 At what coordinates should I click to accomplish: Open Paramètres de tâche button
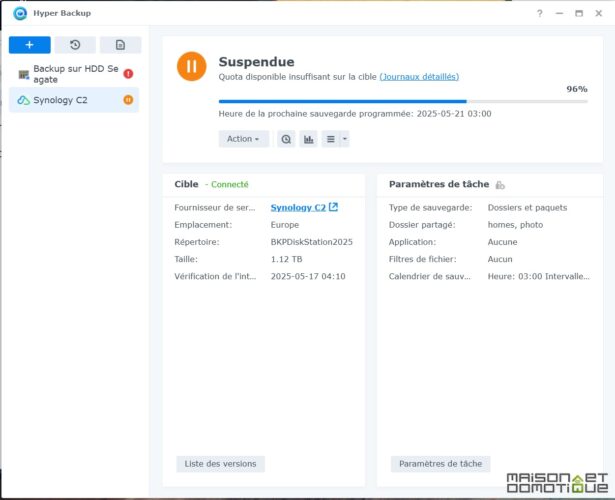(x=440, y=464)
